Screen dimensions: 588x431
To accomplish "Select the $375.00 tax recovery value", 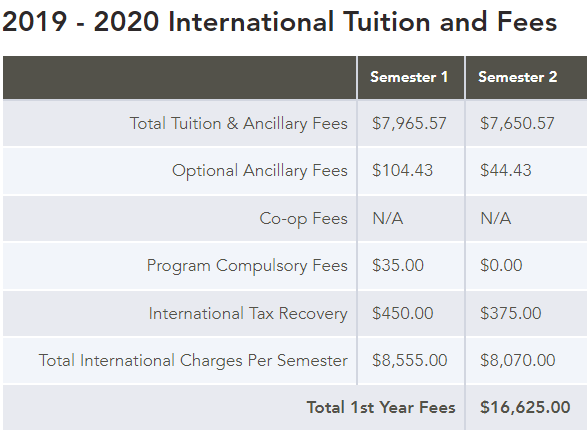I will tap(510, 313).
